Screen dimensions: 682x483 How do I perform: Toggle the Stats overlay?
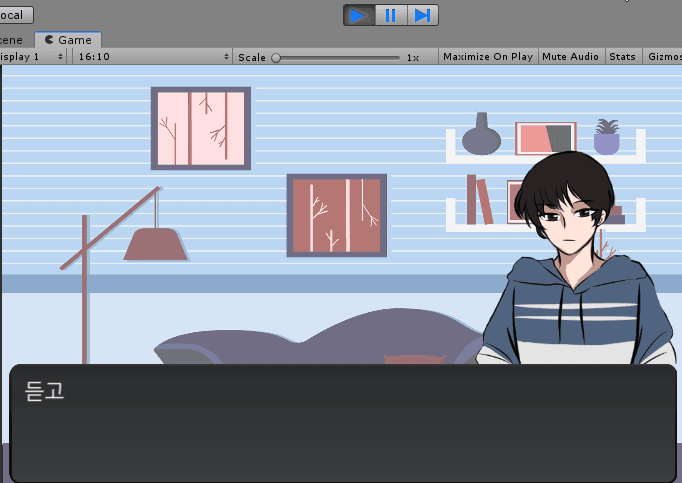(622, 57)
